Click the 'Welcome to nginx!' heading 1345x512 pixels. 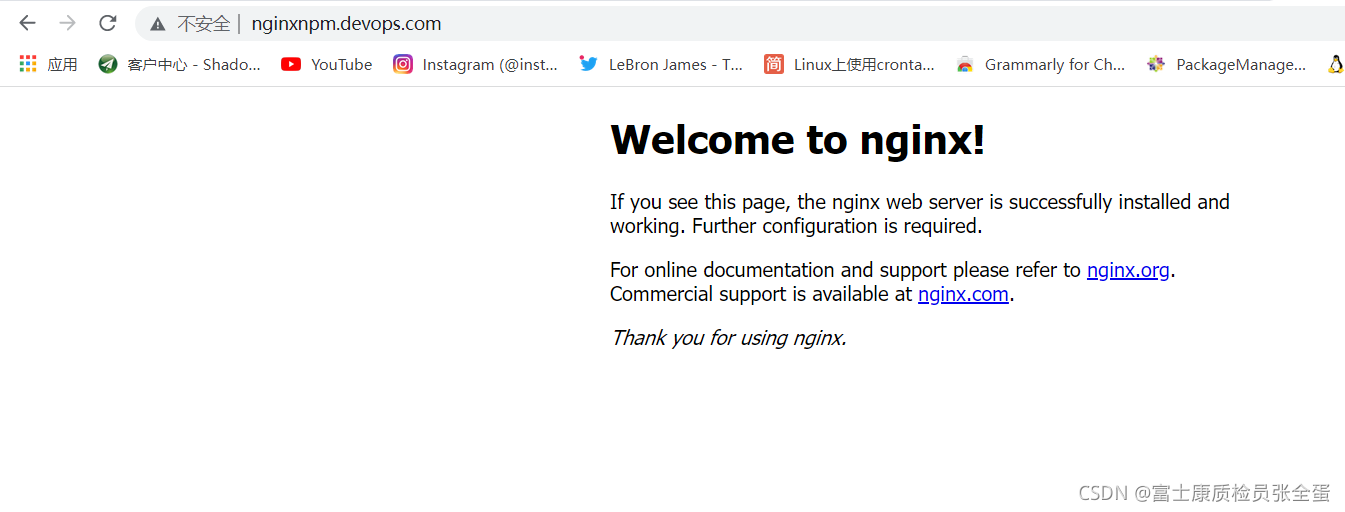coord(798,139)
